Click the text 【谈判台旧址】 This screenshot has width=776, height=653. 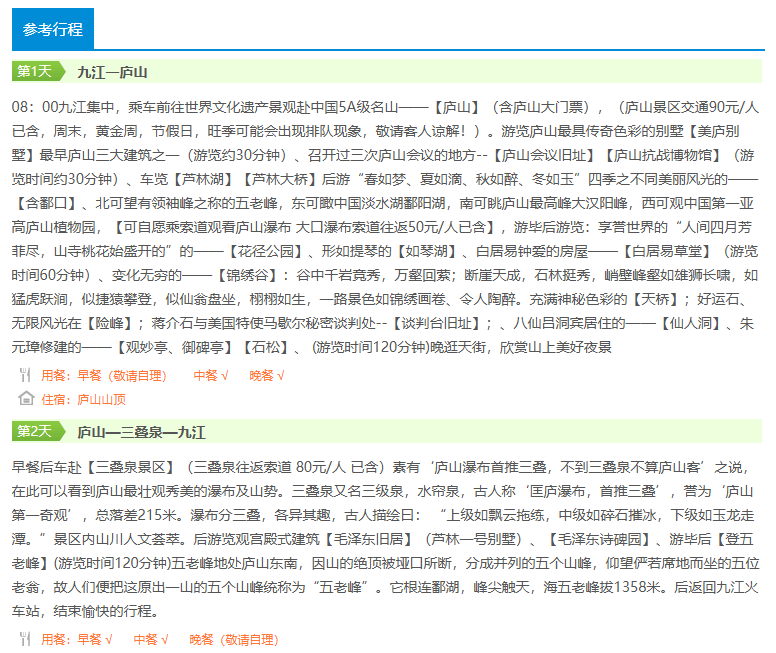click(436, 323)
